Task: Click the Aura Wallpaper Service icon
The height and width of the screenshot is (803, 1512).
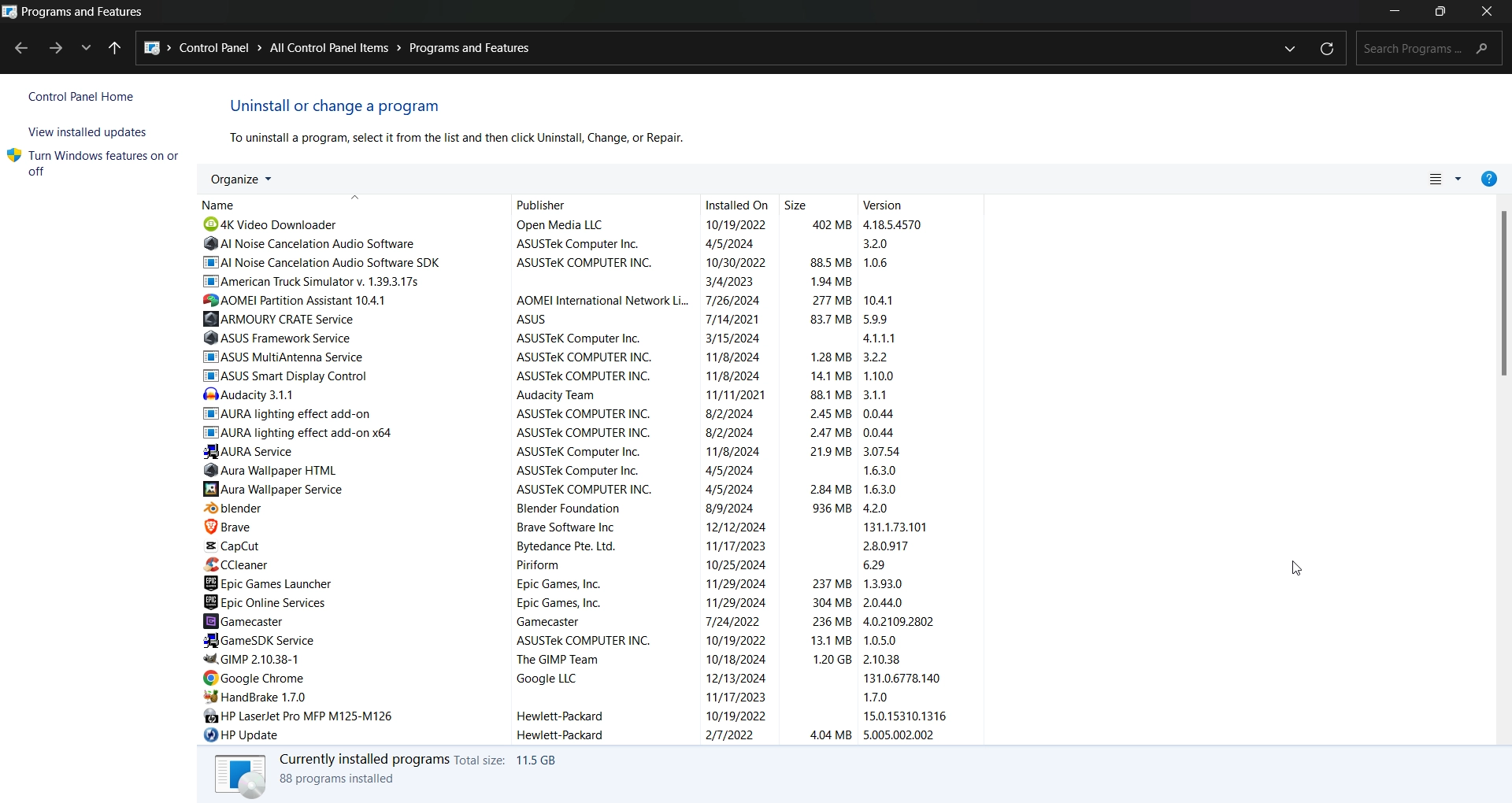Action: point(210,489)
